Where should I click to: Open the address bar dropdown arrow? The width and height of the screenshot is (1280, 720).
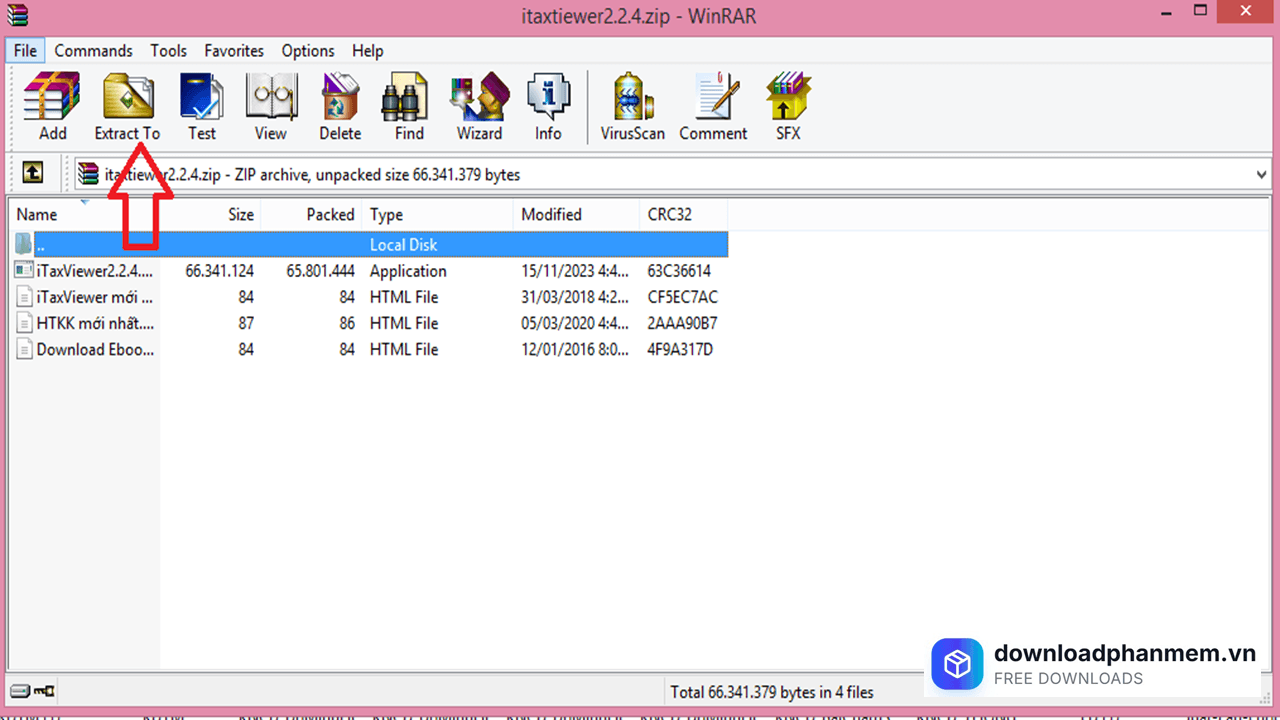pyautogui.click(x=1262, y=174)
